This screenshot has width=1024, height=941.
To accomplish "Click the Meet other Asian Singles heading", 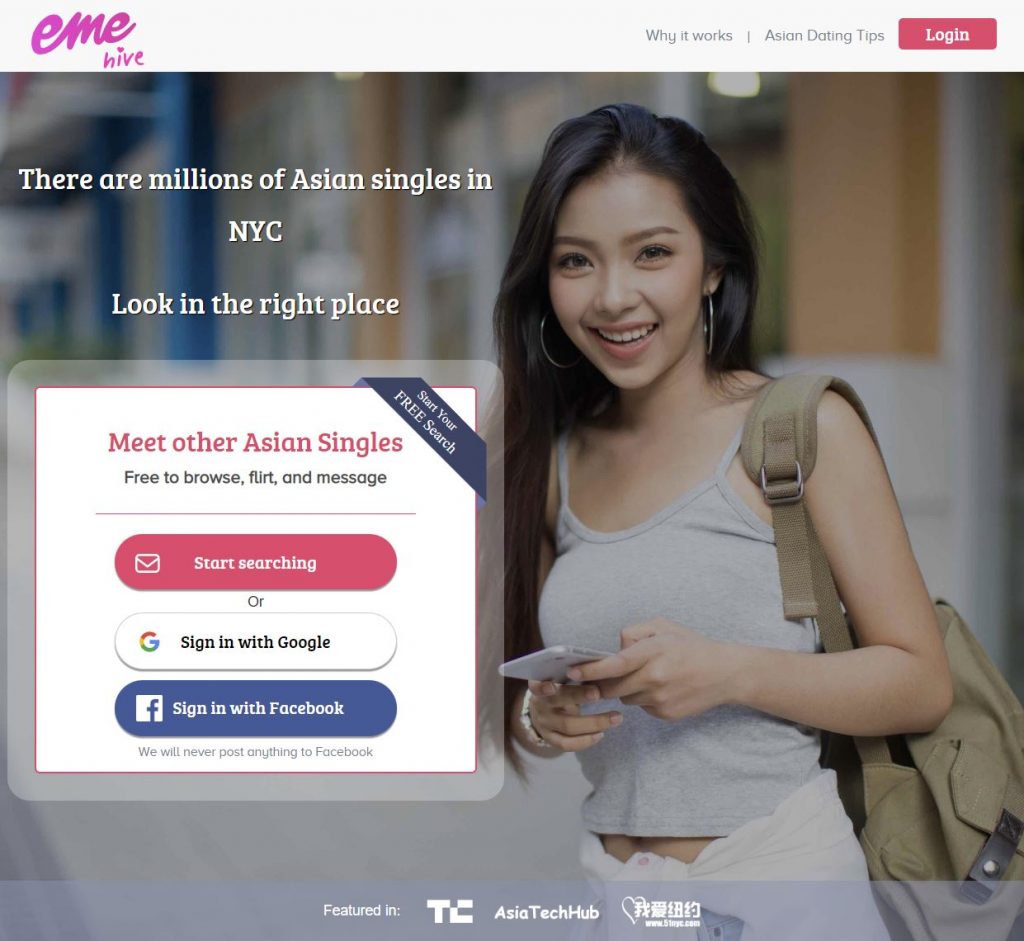I will point(255,442).
